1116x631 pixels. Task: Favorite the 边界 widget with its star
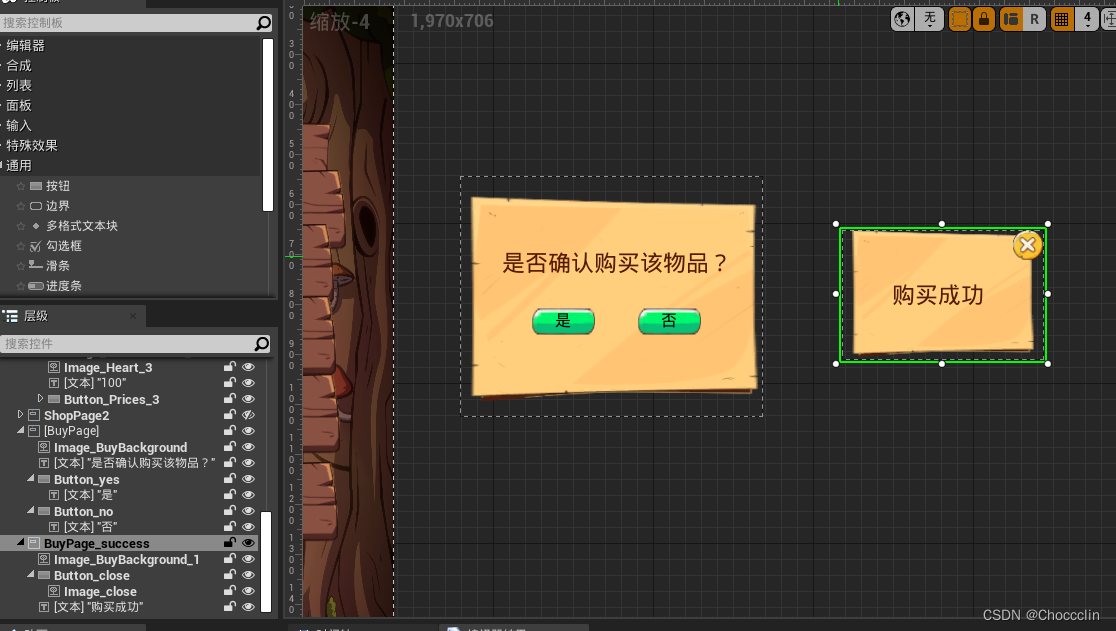(x=21, y=206)
